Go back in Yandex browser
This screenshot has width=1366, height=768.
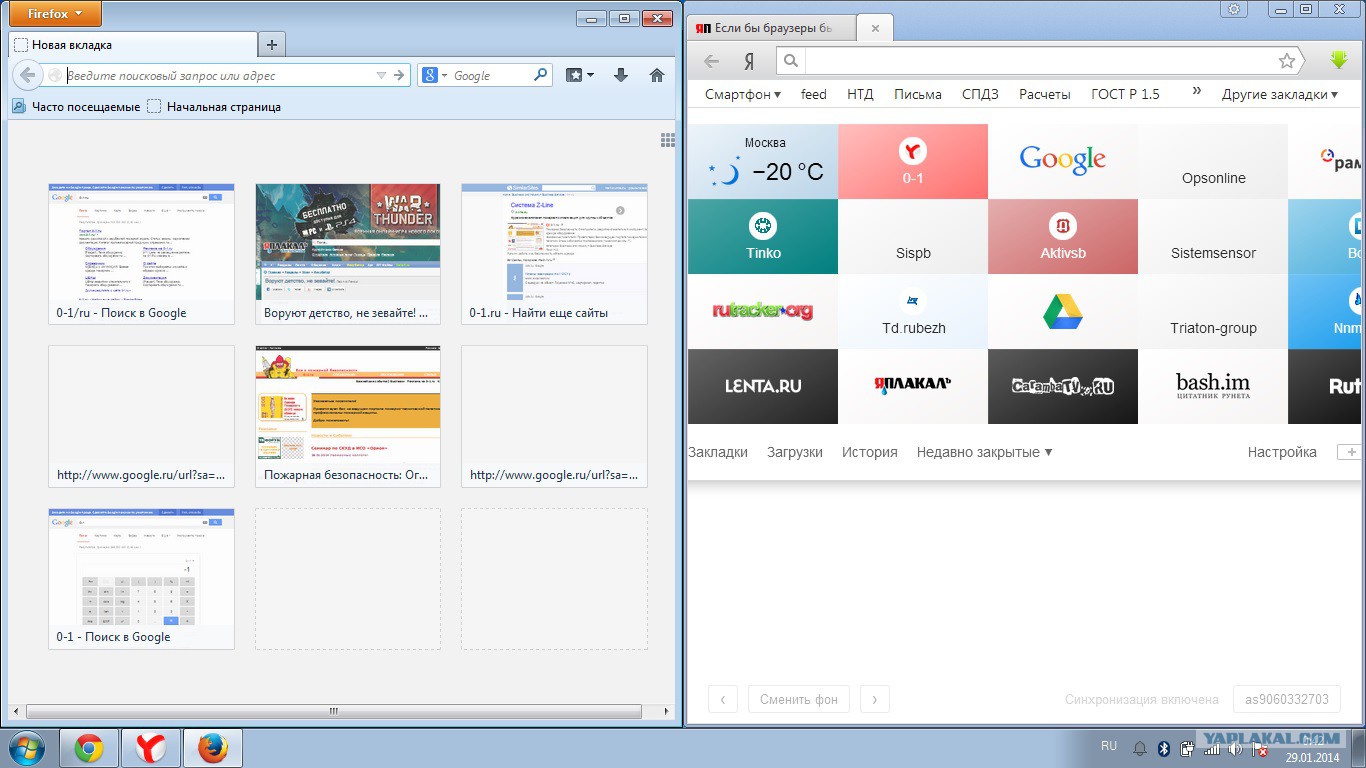click(711, 61)
